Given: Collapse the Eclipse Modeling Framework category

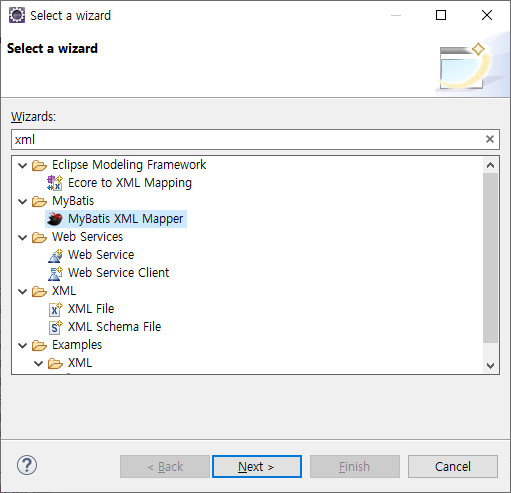Looking at the screenshot, I should click(22, 165).
